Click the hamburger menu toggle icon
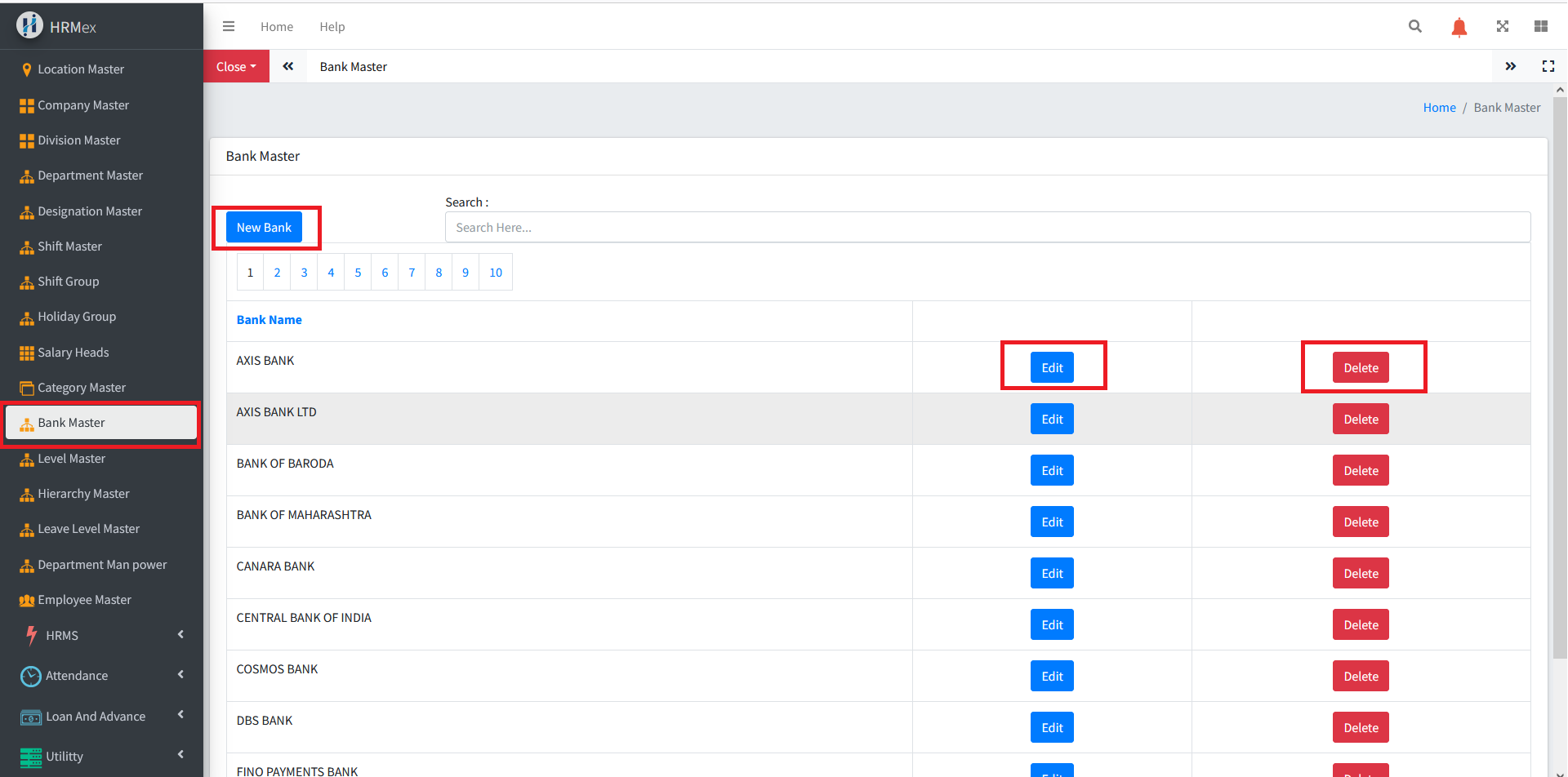Screen dimensions: 1568x777 (229, 26)
